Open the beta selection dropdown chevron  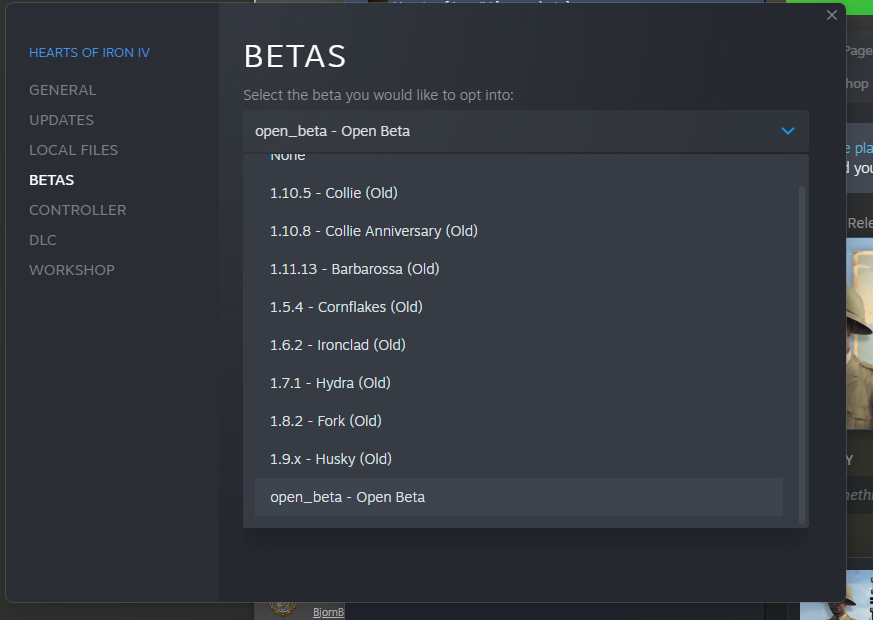click(788, 131)
